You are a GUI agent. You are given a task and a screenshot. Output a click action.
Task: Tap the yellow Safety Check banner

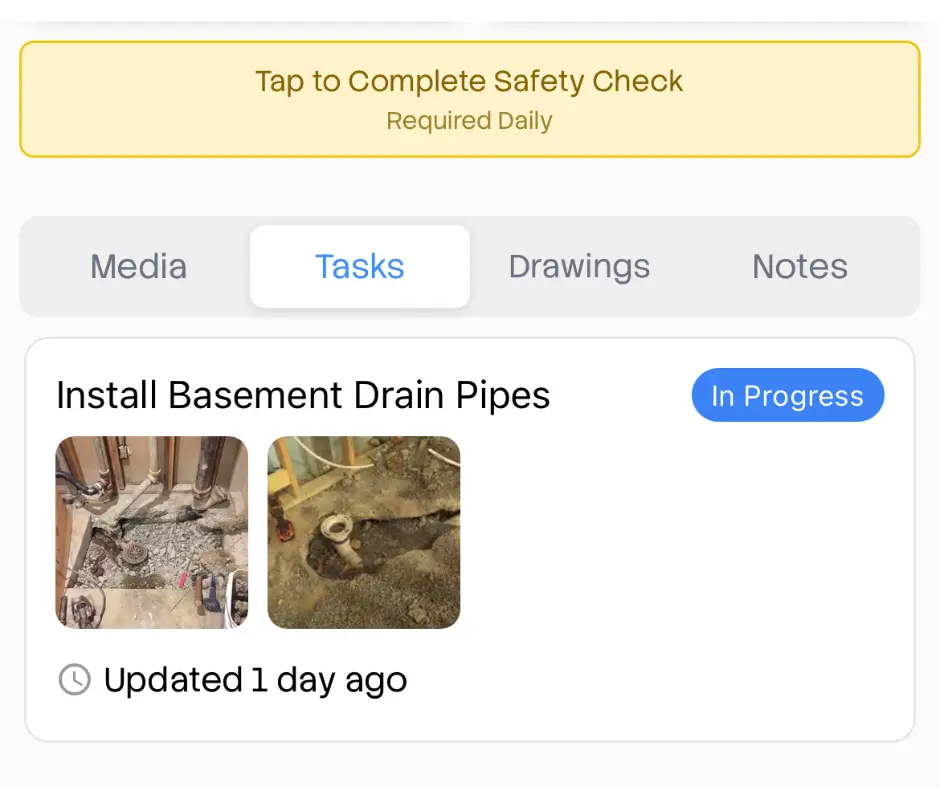click(x=470, y=97)
